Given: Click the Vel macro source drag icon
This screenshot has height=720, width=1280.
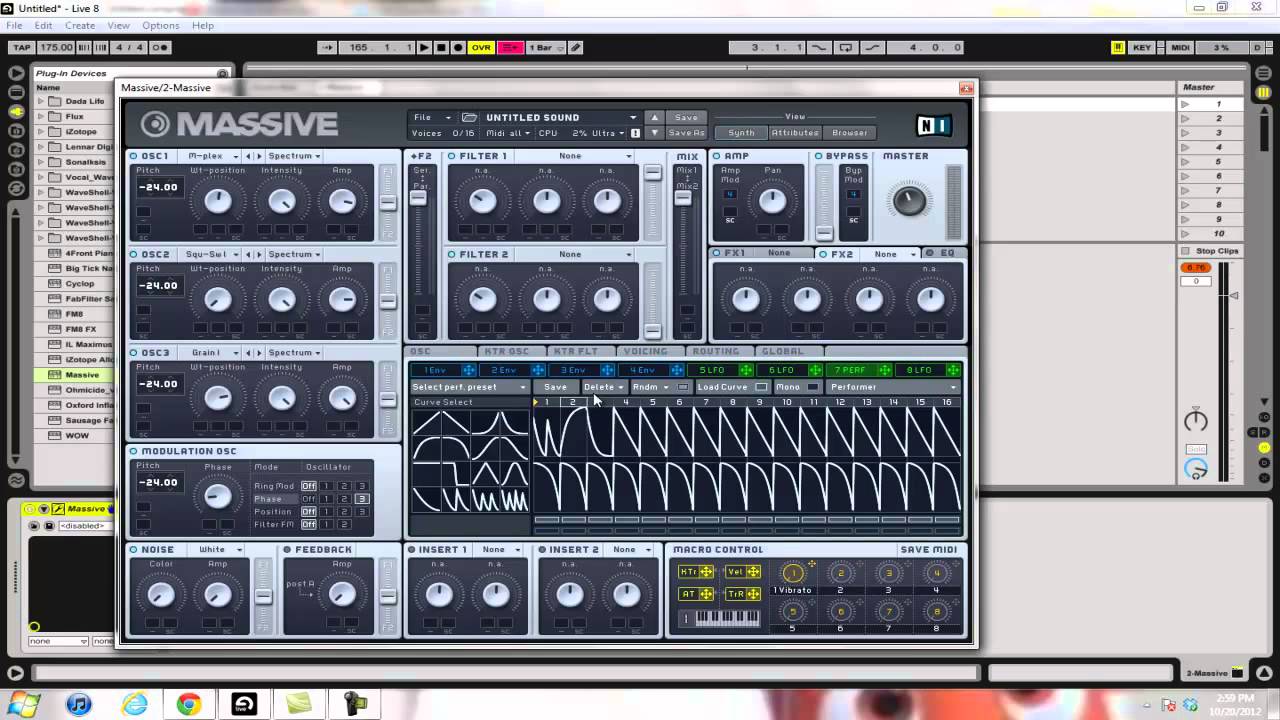Looking at the screenshot, I should point(753,572).
